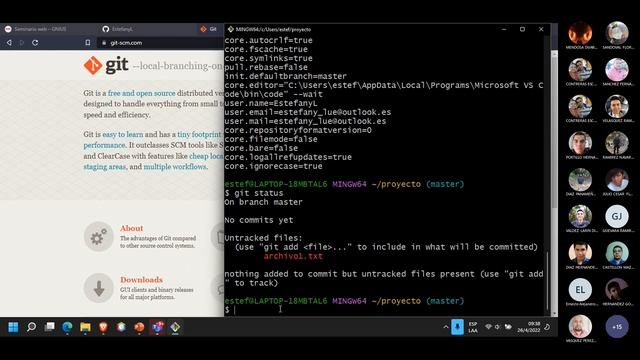Click the Wi-Fi tray icon

point(488,327)
